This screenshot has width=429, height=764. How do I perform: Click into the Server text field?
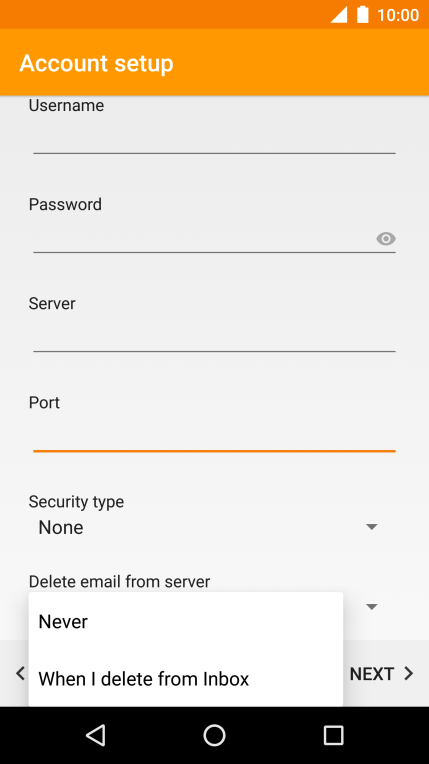point(214,335)
